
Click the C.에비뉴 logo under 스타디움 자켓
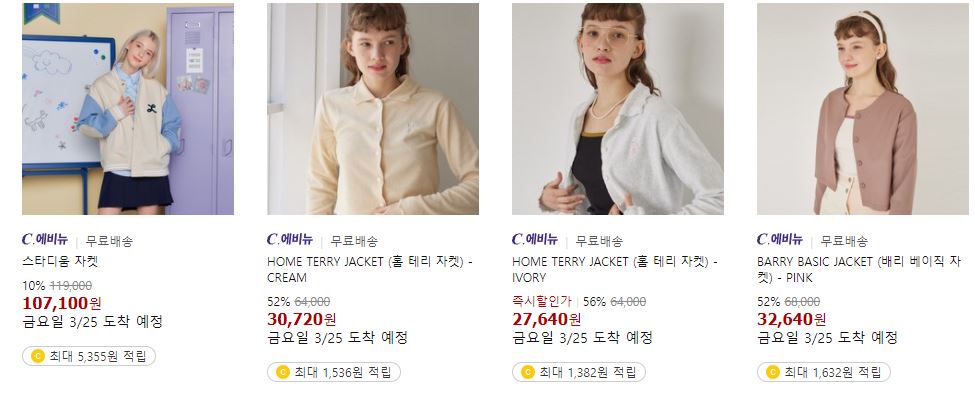45,239
